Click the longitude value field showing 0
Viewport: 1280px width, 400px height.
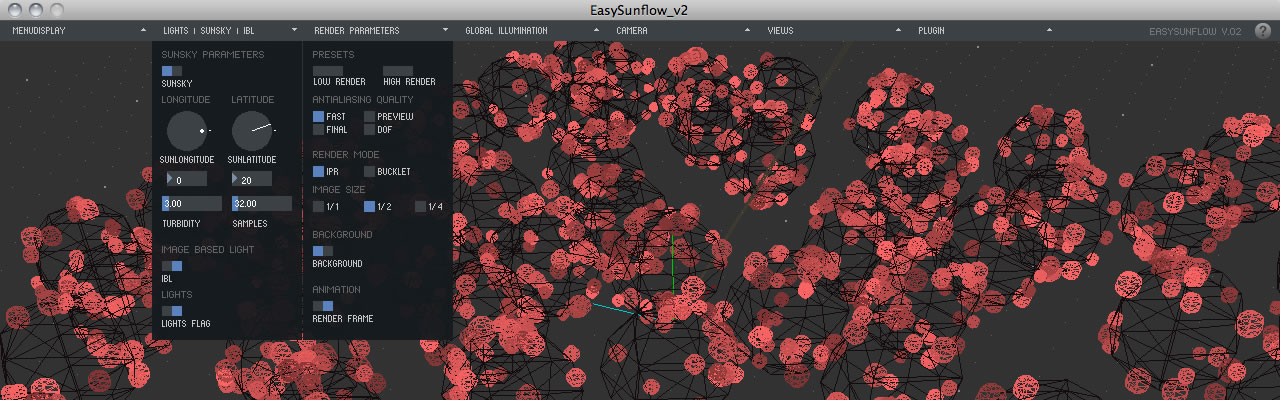[x=187, y=179]
